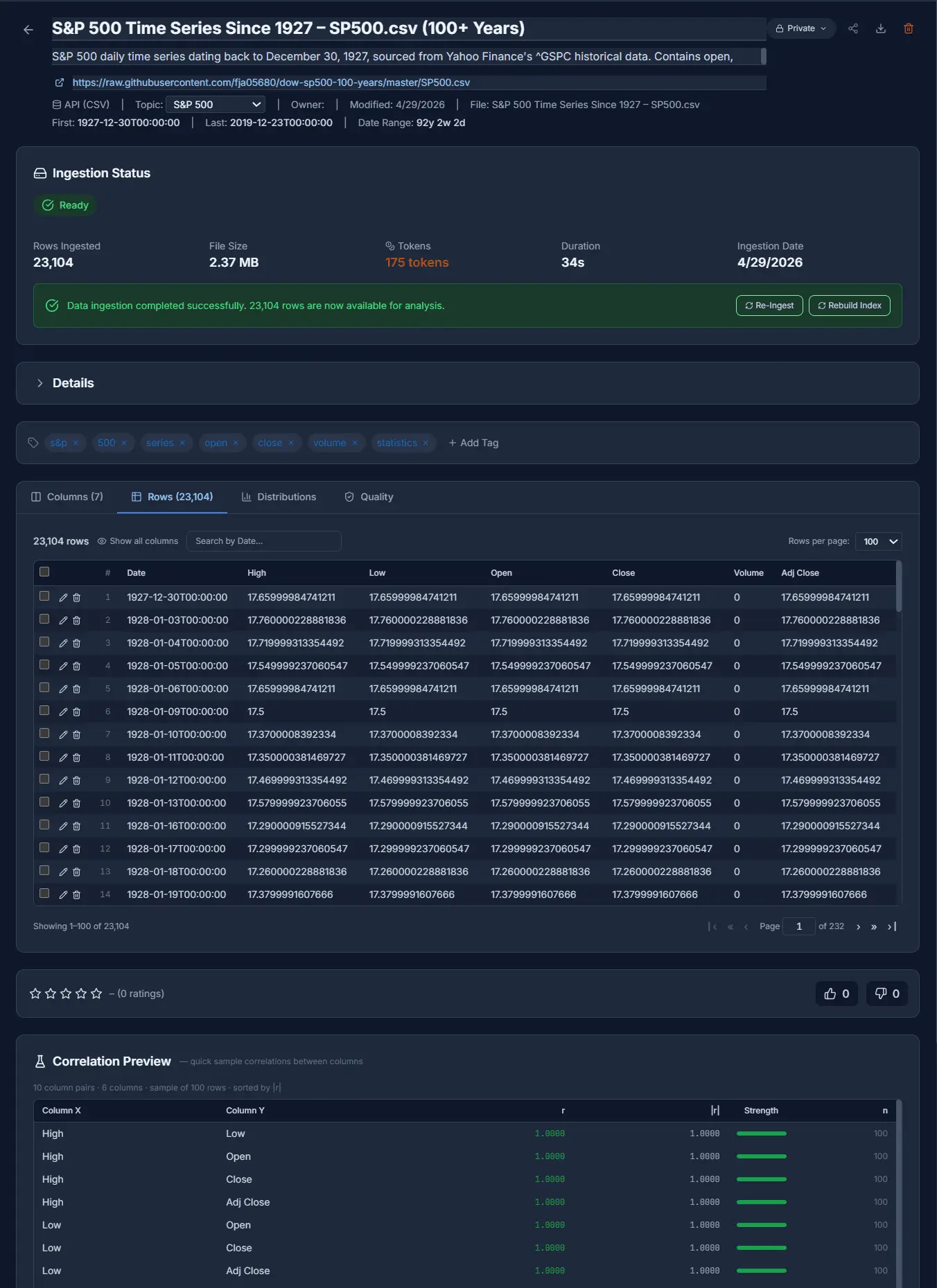
Task: Click the Search by Date field
Action: (x=264, y=541)
